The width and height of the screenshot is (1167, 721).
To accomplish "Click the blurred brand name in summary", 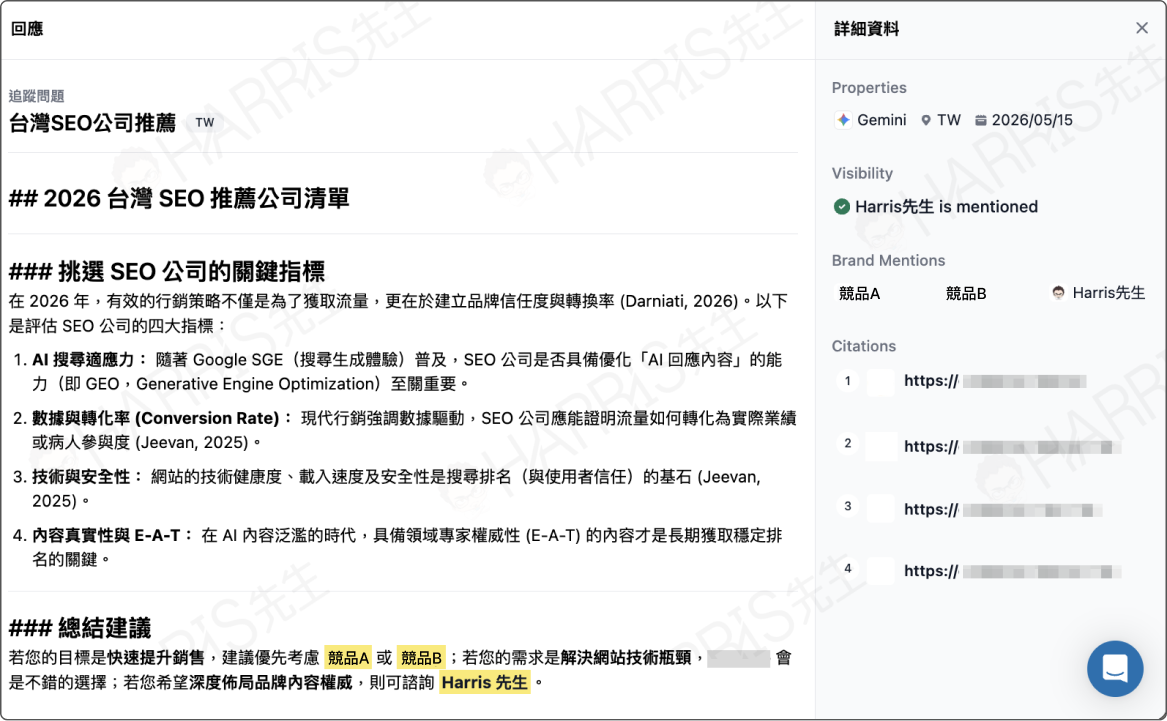I will point(738,658).
